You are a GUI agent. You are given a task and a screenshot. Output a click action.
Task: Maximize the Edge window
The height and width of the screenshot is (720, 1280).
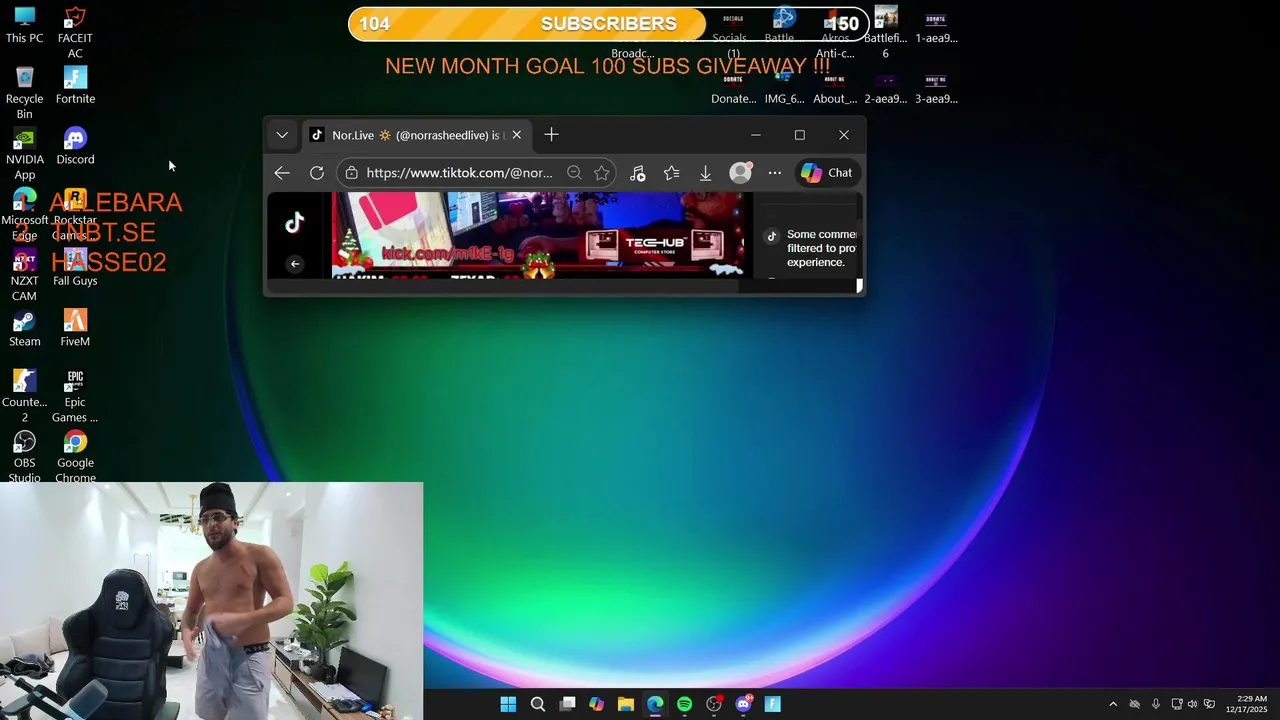pyautogui.click(x=800, y=135)
